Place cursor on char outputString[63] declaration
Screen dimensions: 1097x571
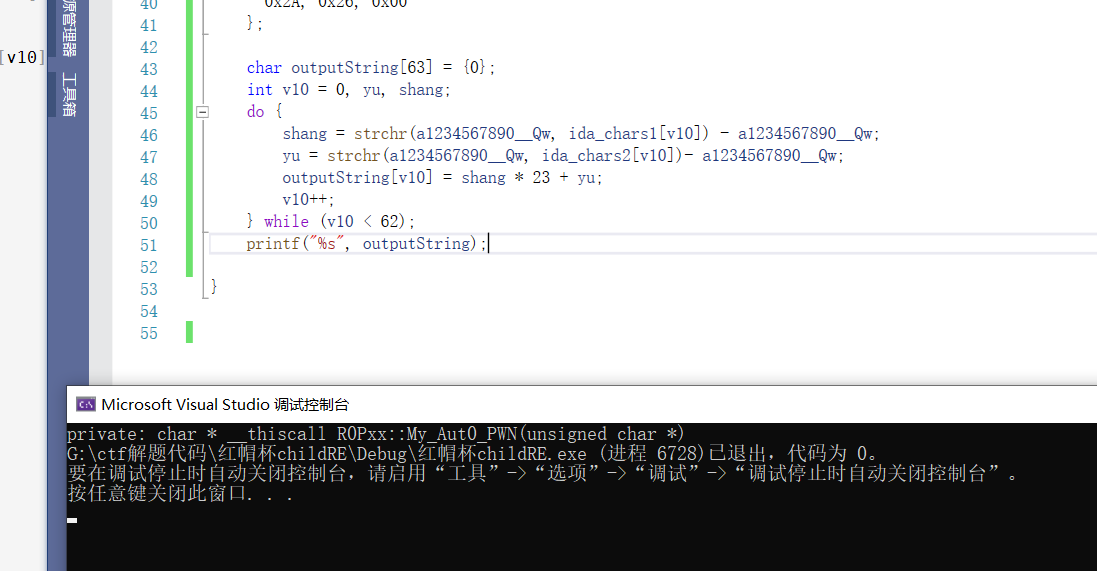371,68
